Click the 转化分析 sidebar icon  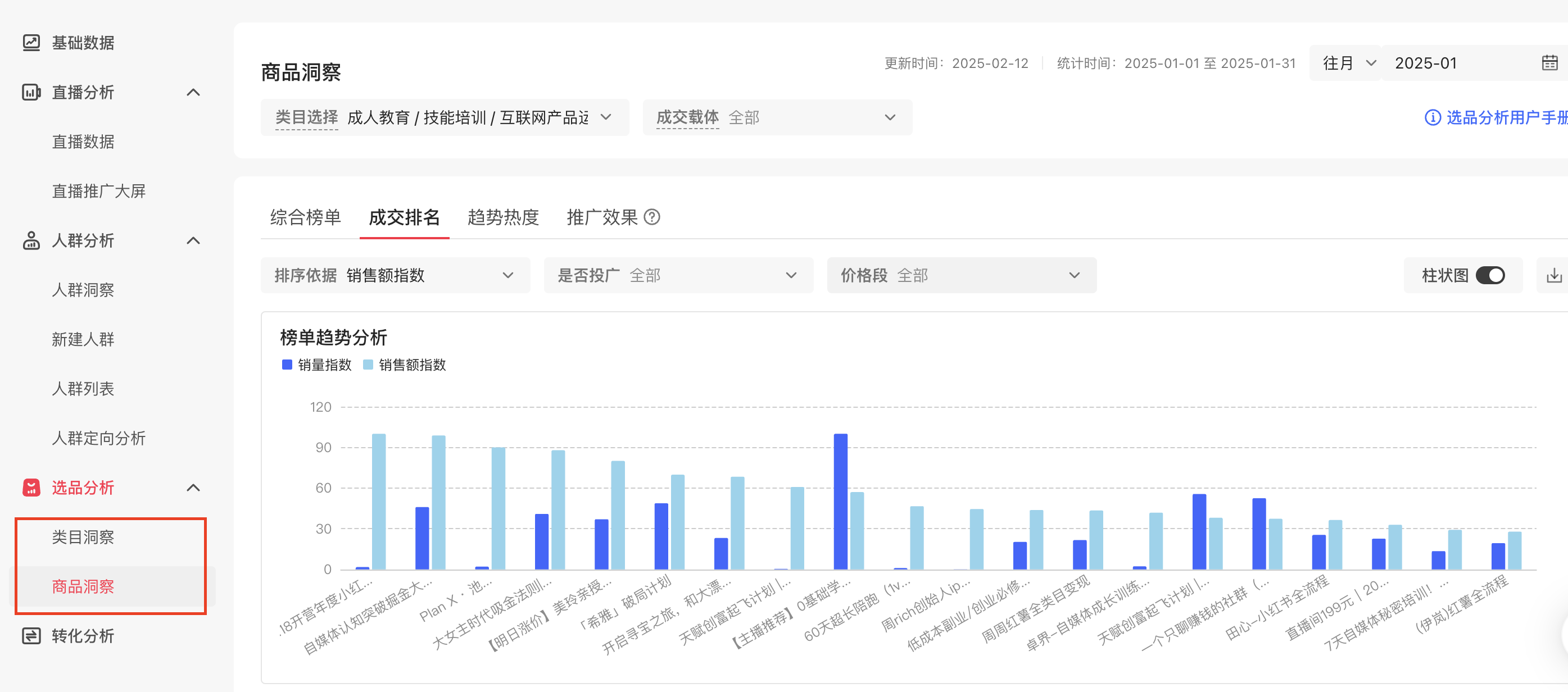(x=31, y=636)
